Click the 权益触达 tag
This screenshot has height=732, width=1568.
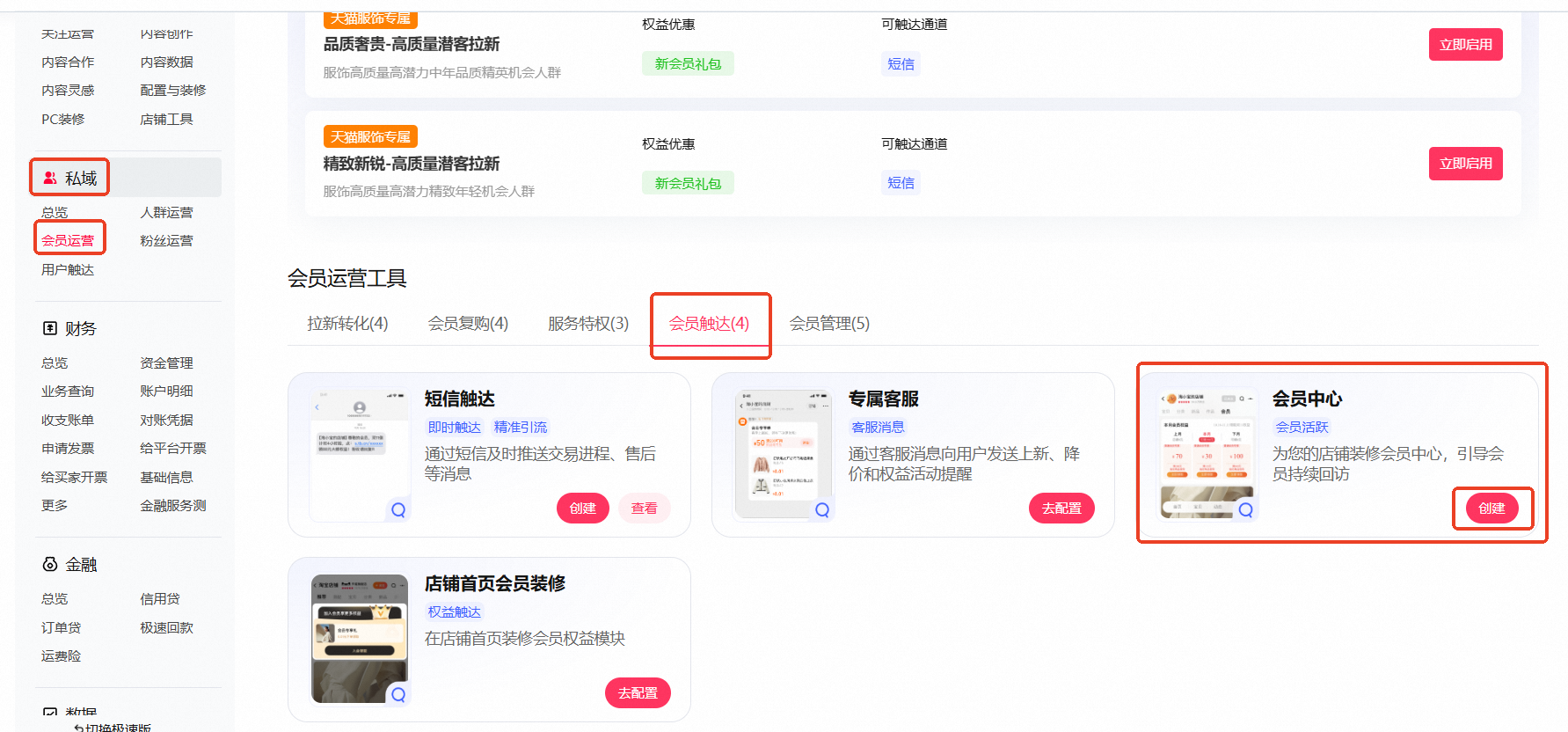pos(455,611)
